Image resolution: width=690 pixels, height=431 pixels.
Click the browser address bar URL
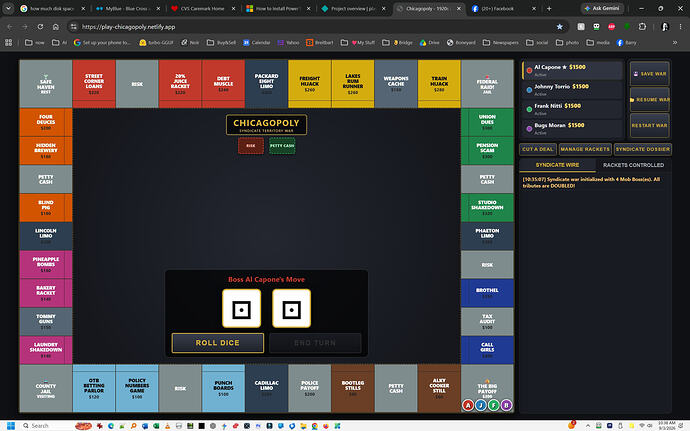tap(128, 27)
